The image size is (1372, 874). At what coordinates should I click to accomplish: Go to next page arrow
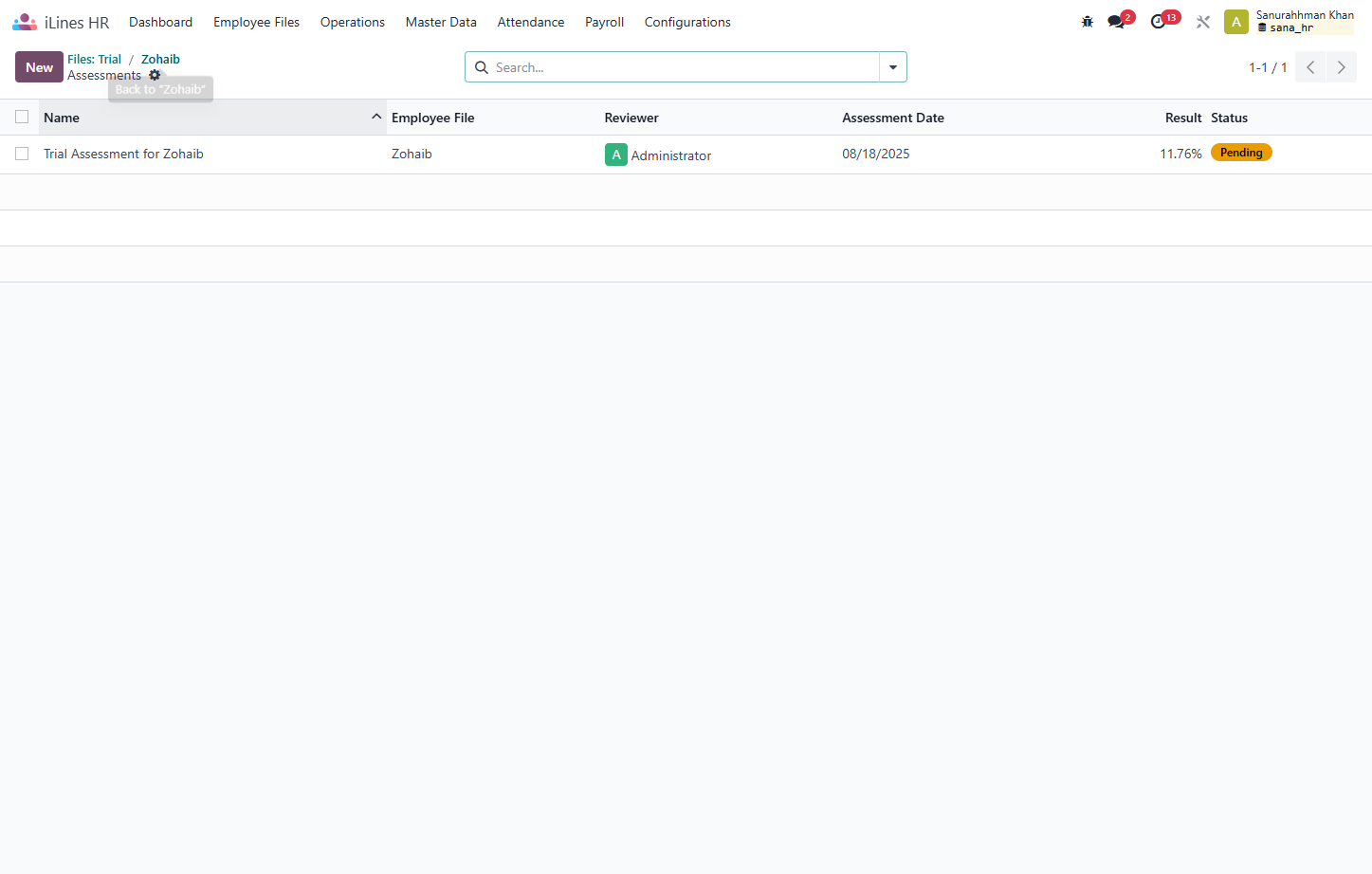(1342, 67)
